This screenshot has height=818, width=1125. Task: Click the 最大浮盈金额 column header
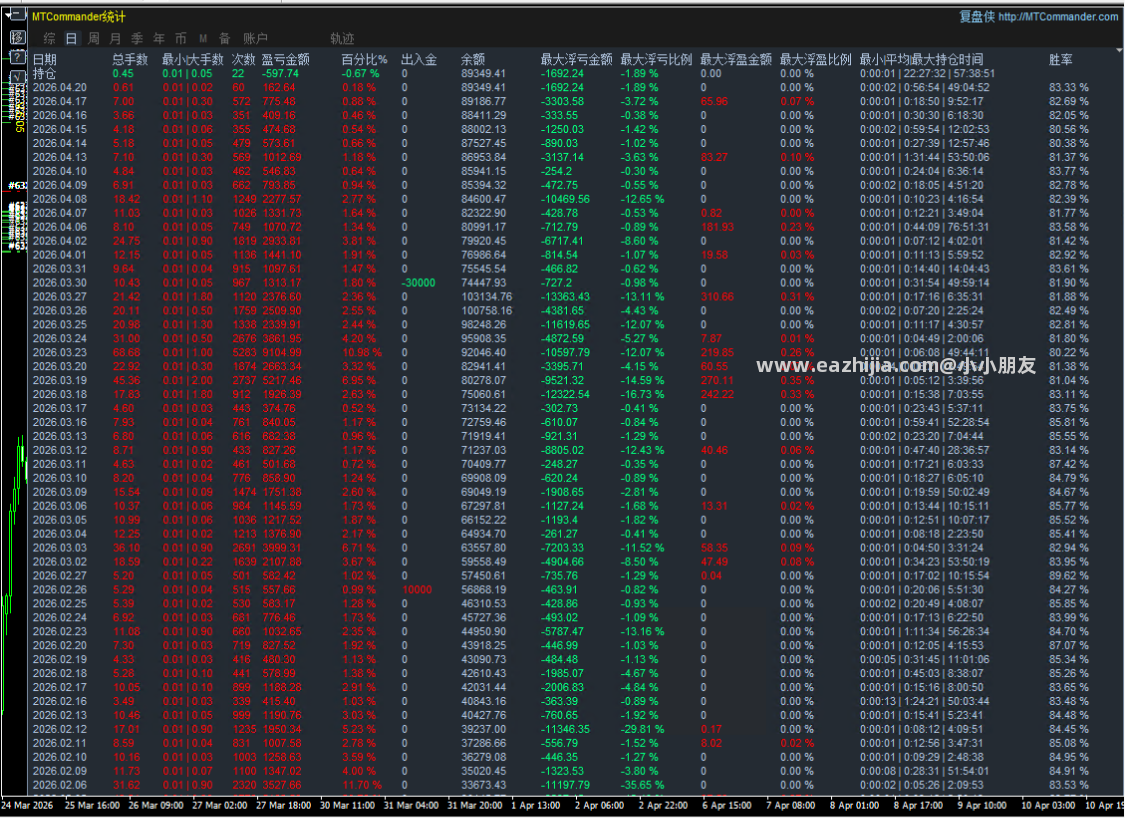tap(735, 60)
